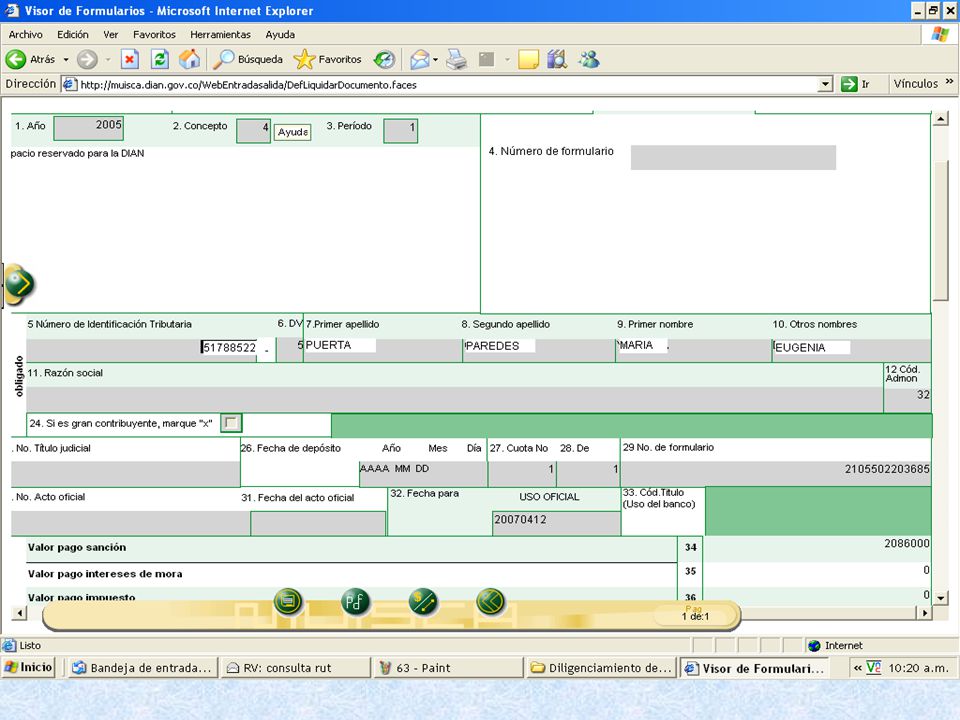Toggle the gran contribuyente checkbox

pyautogui.click(x=231, y=423)
